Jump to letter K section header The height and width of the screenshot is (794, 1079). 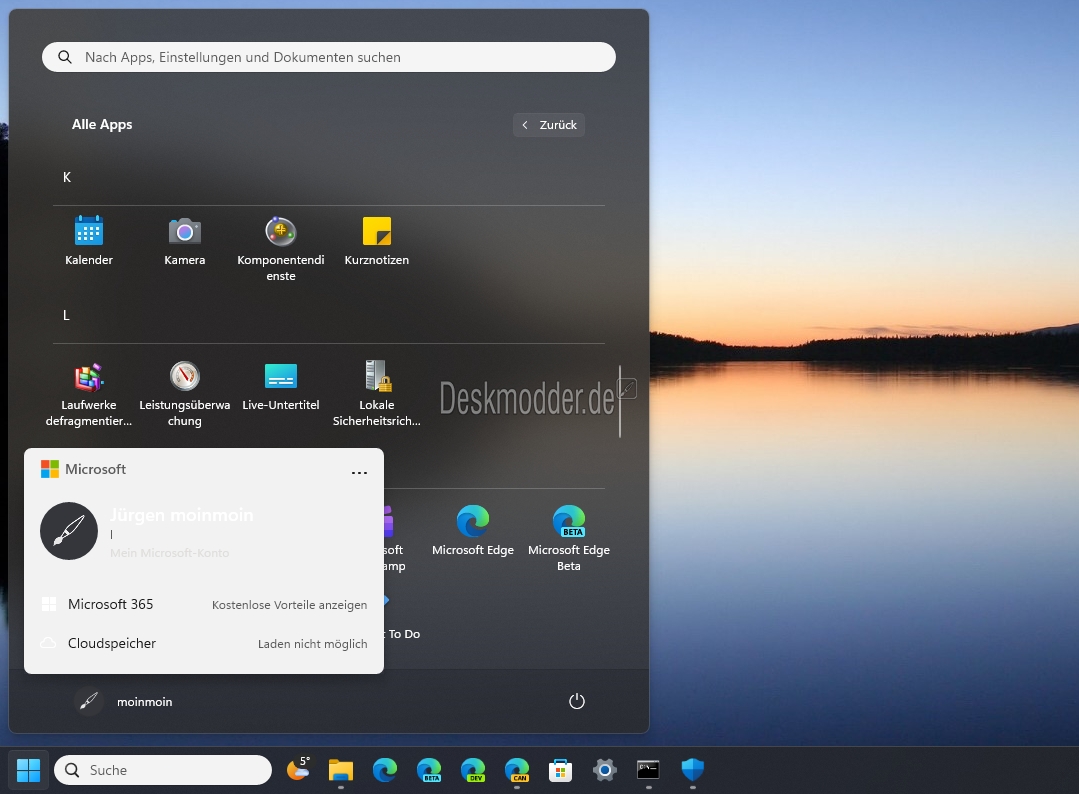tap(67, 178)
